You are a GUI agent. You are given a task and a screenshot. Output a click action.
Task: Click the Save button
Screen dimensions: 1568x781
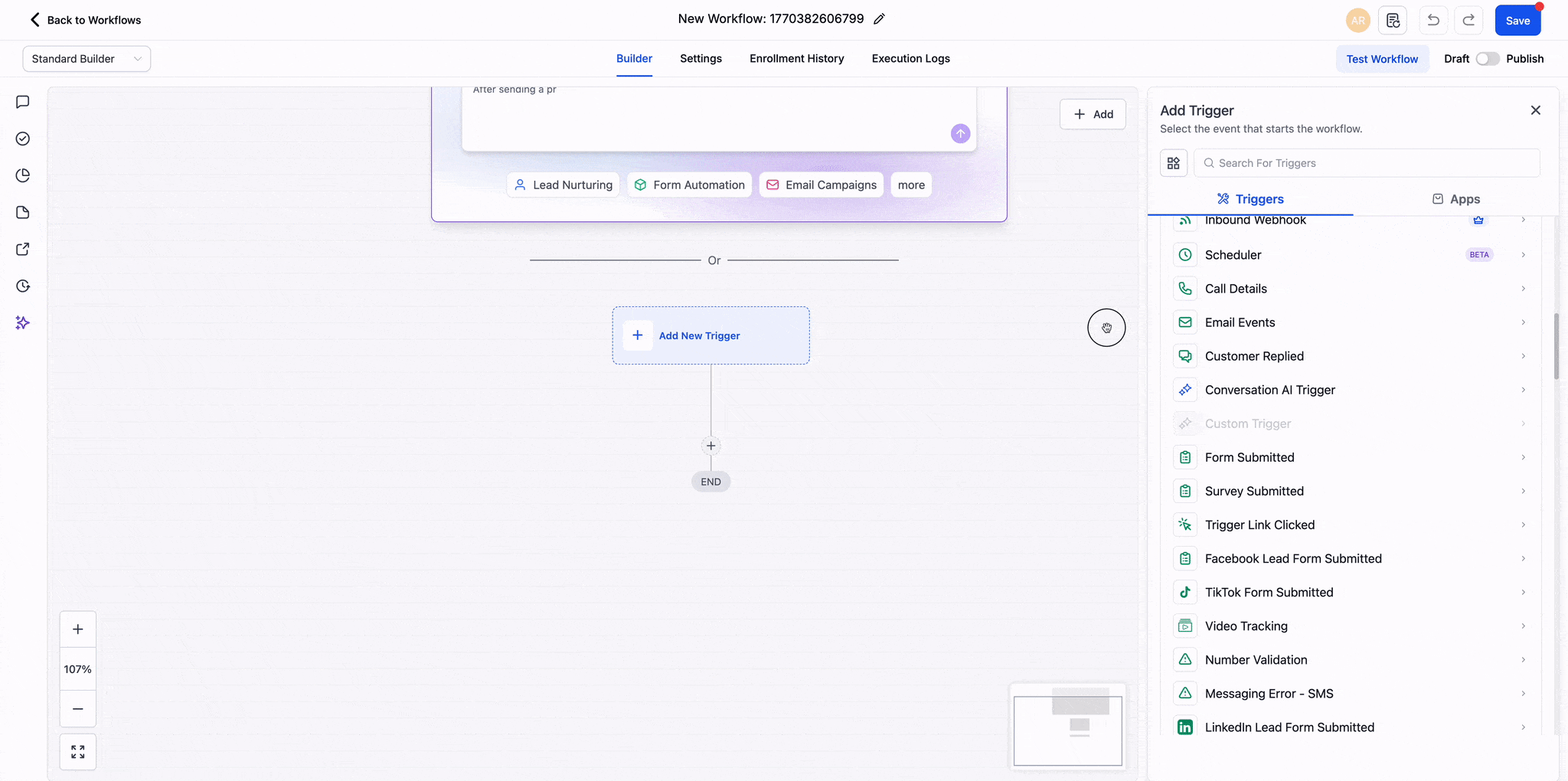pos(1517,21)
